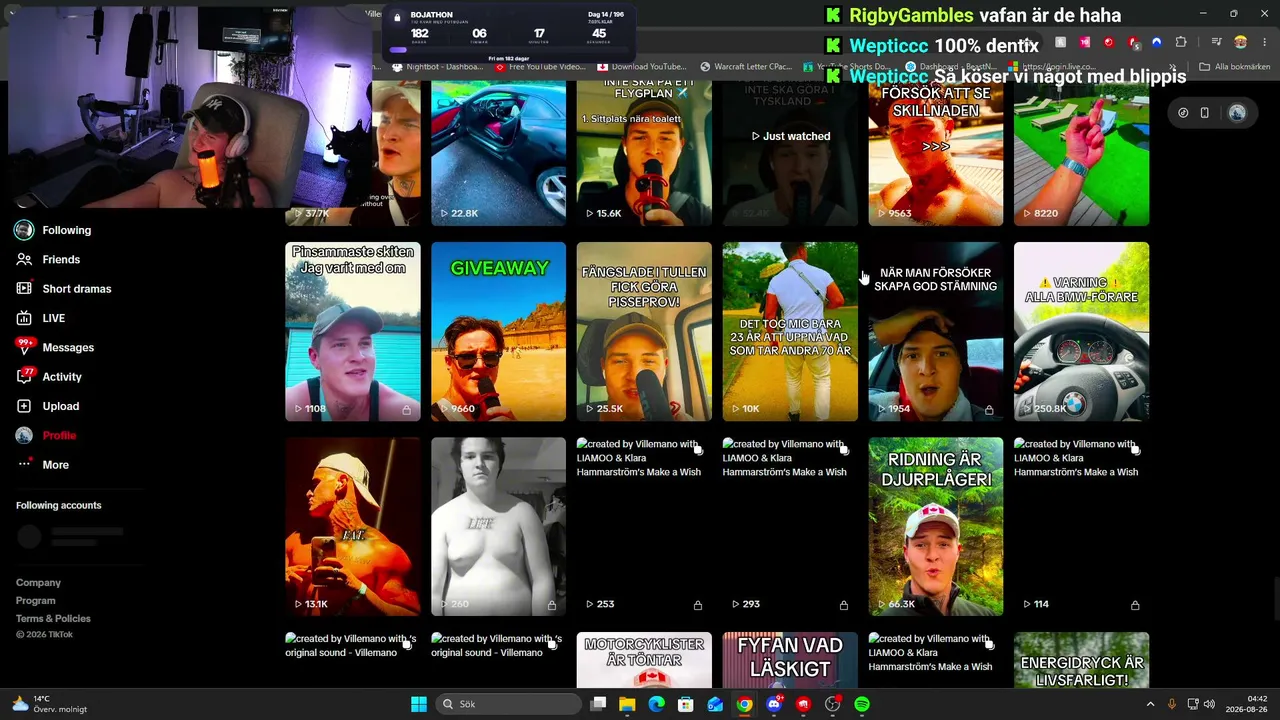Open Microsoft Store from the taskbar
Screen dimensions: 1280x720
[x=686, y=704]
